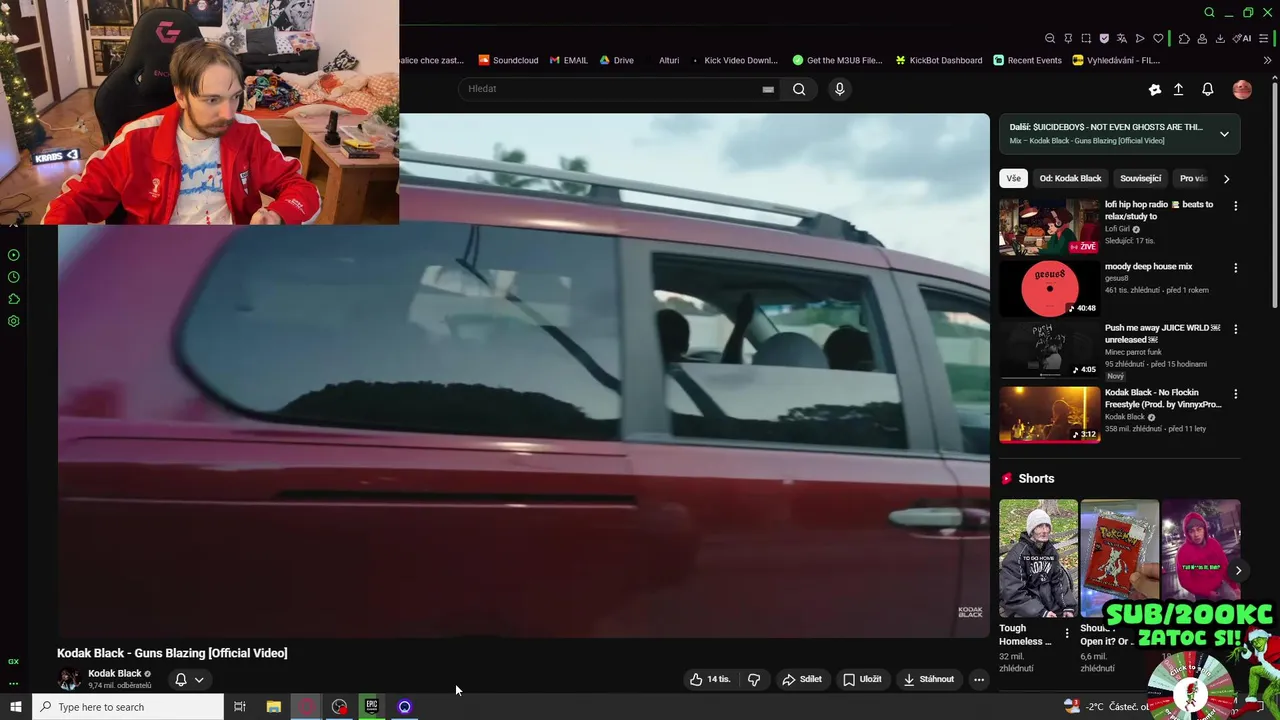Open the sidebar settings gear icon
The height and width of the screenshot is (720, 1280).
click(14, 321)
